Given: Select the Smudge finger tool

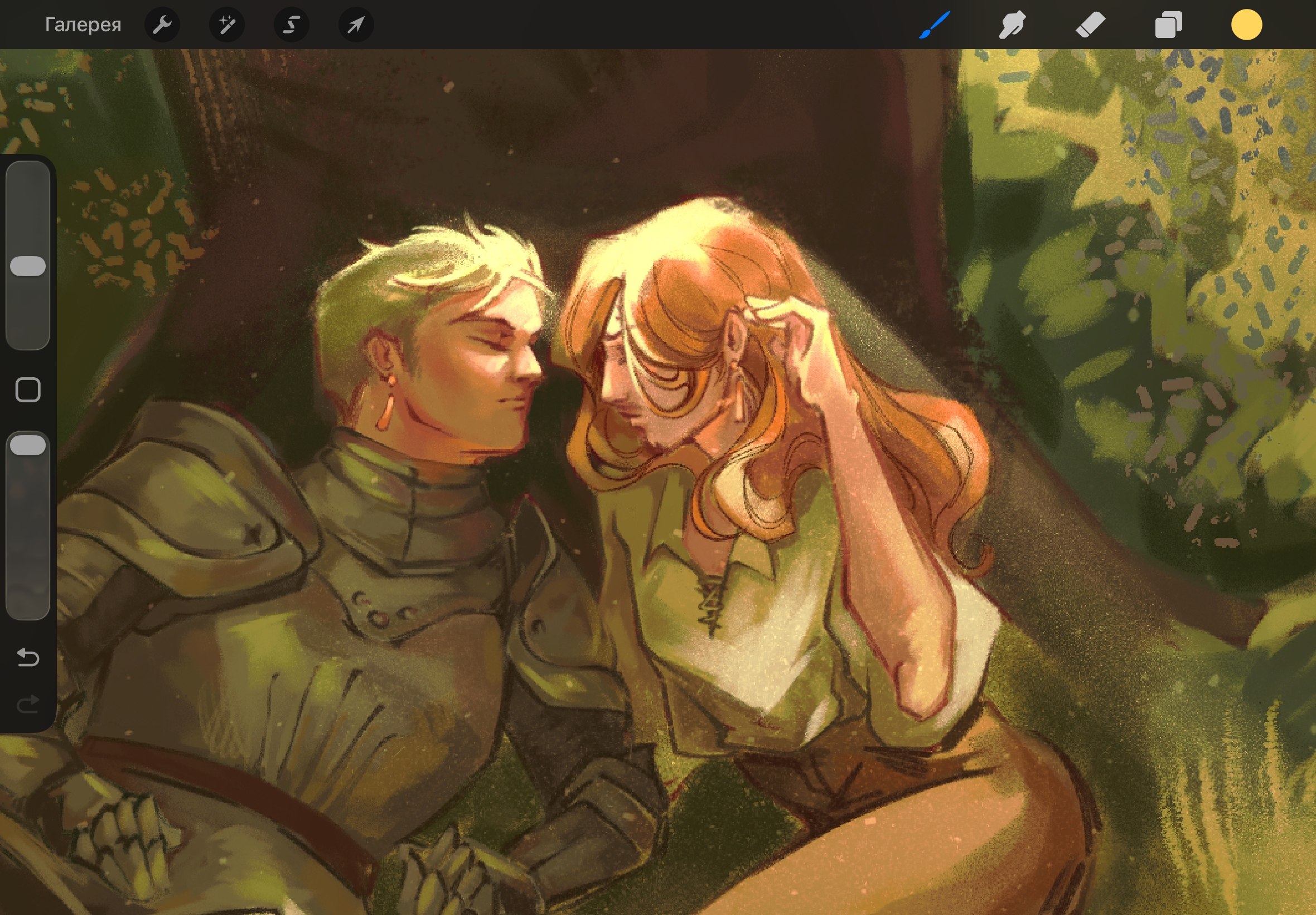Looking at the screenshot, I should 1012,25.
